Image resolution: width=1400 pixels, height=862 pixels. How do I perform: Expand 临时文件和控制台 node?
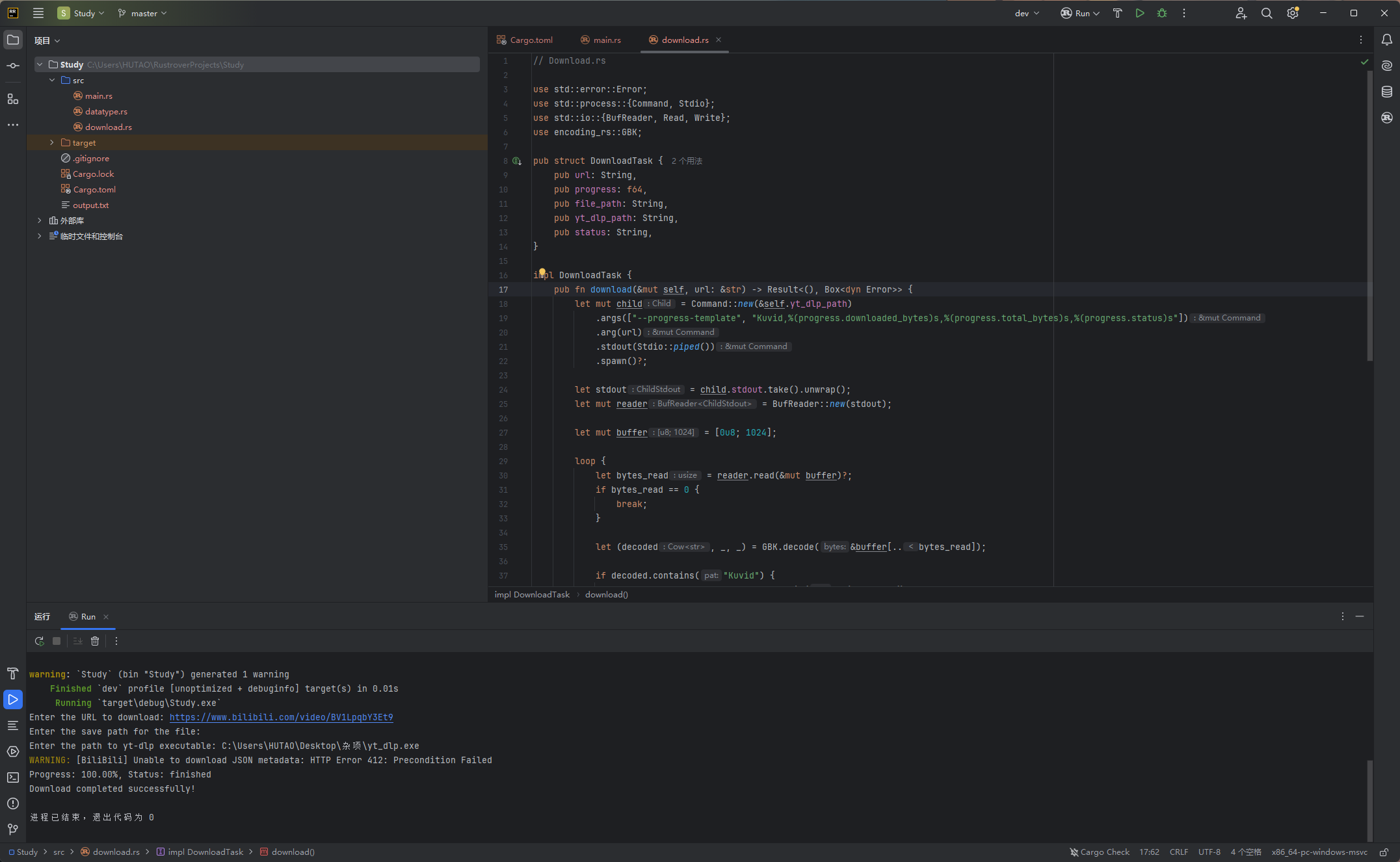[x=40, y=236]
